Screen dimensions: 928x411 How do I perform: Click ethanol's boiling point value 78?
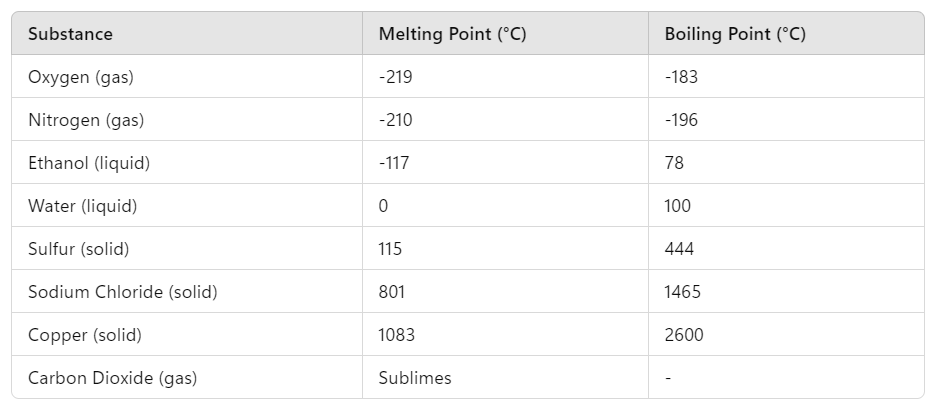click(674, 163)
